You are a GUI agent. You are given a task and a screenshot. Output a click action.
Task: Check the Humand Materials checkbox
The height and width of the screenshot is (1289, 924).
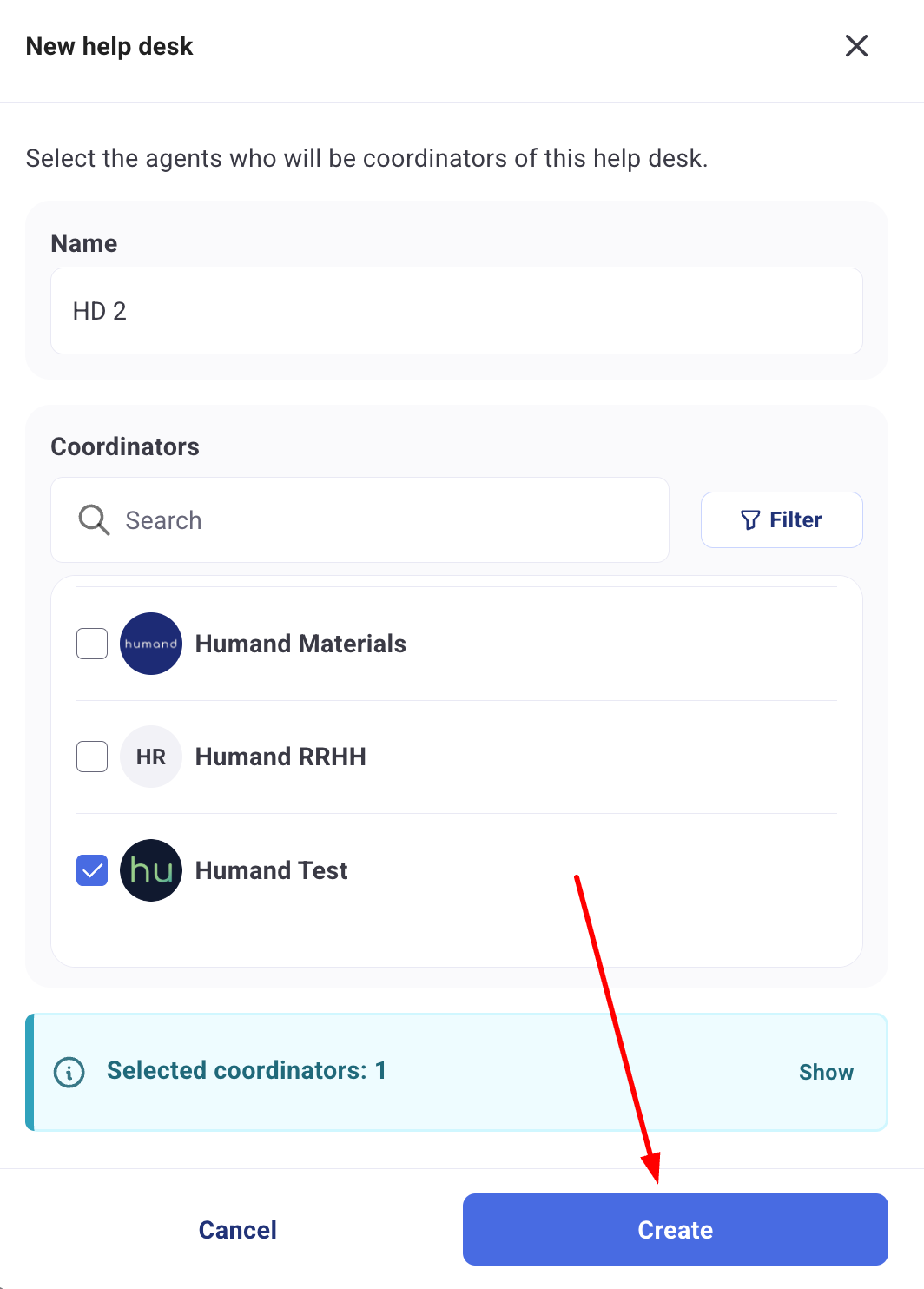tap(92, 644)
